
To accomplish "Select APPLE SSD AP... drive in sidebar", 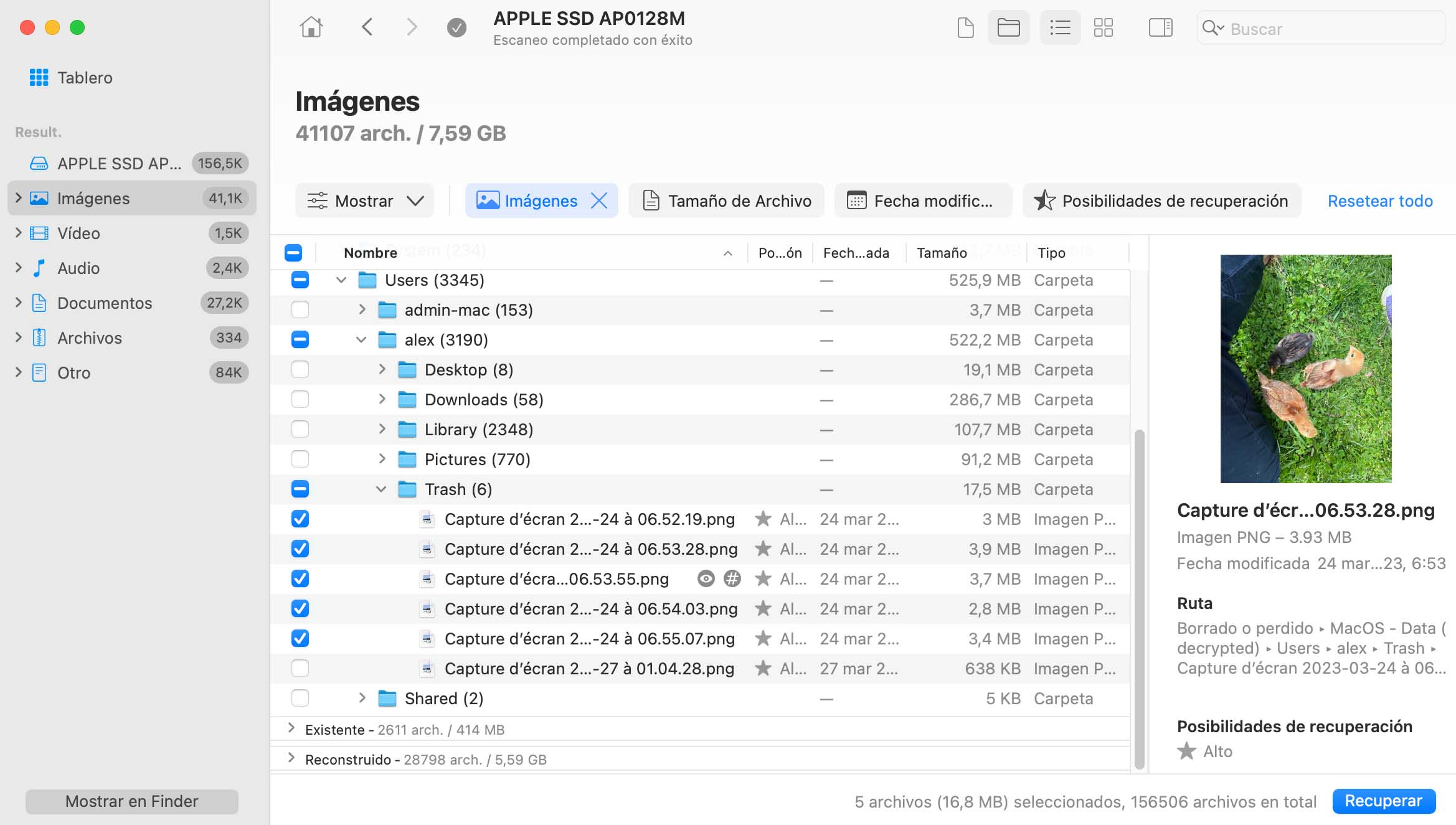I will coord(132,163).
